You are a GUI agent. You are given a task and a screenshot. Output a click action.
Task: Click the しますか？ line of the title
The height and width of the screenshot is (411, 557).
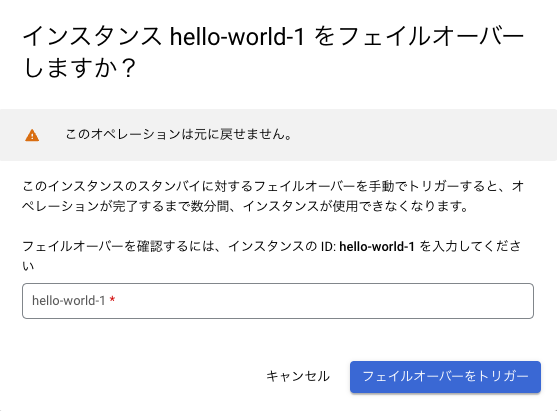click(x=80, y=67)
